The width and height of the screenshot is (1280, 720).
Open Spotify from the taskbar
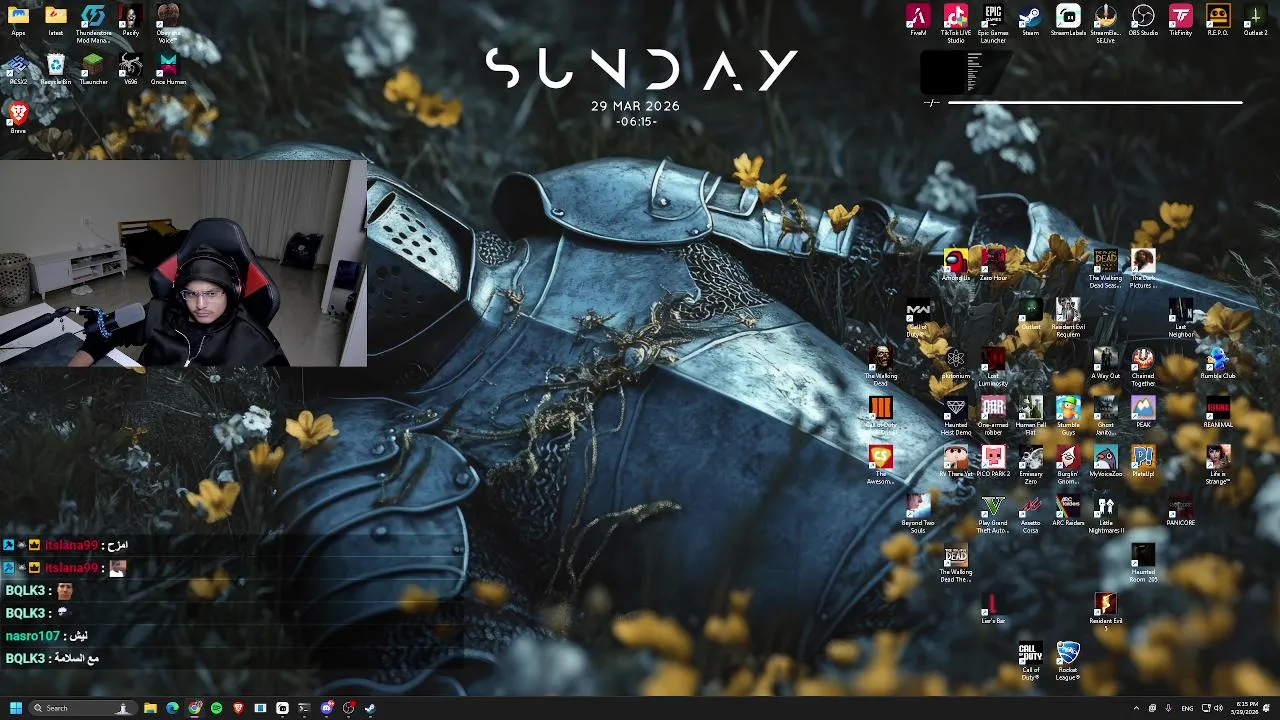click(x=216, y=708)
